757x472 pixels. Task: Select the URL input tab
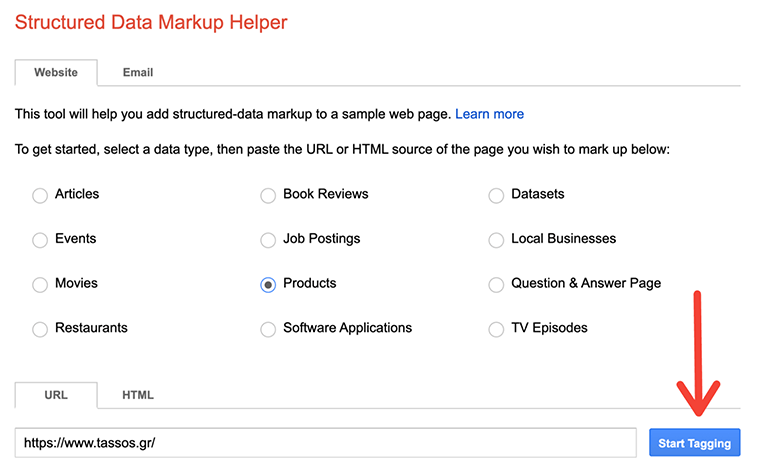[x=56, y=395]
